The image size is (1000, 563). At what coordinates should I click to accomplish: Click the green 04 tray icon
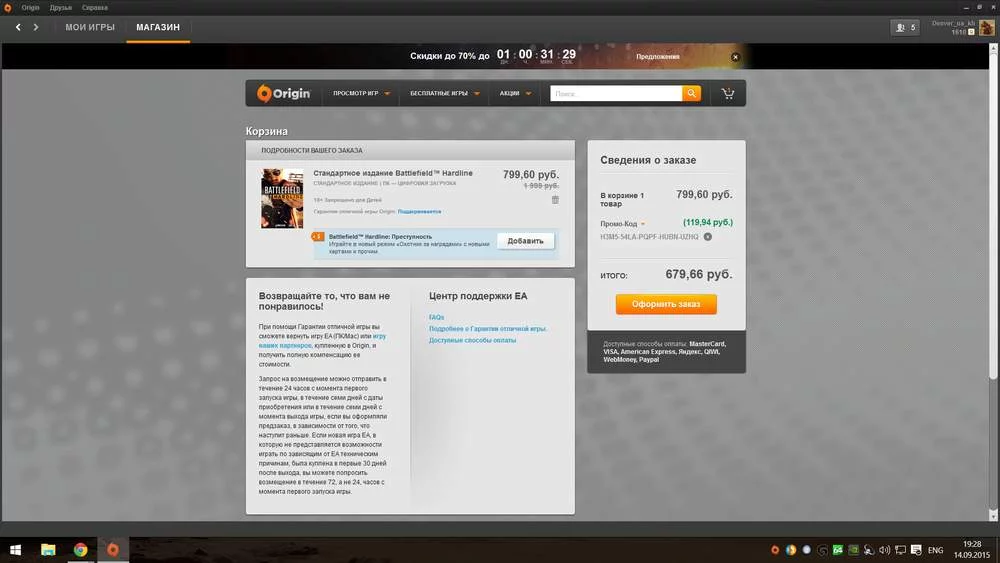point(837,550)
